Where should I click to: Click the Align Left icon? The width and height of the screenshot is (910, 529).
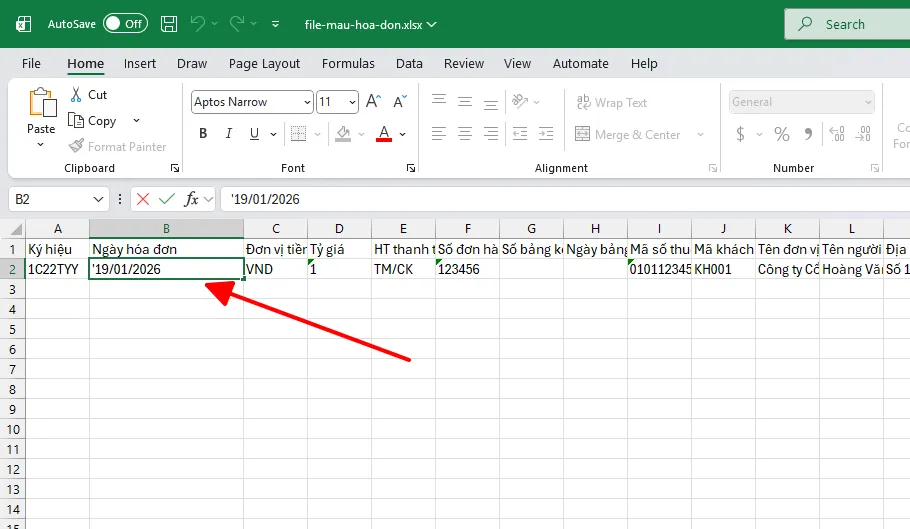click(439, 134)
